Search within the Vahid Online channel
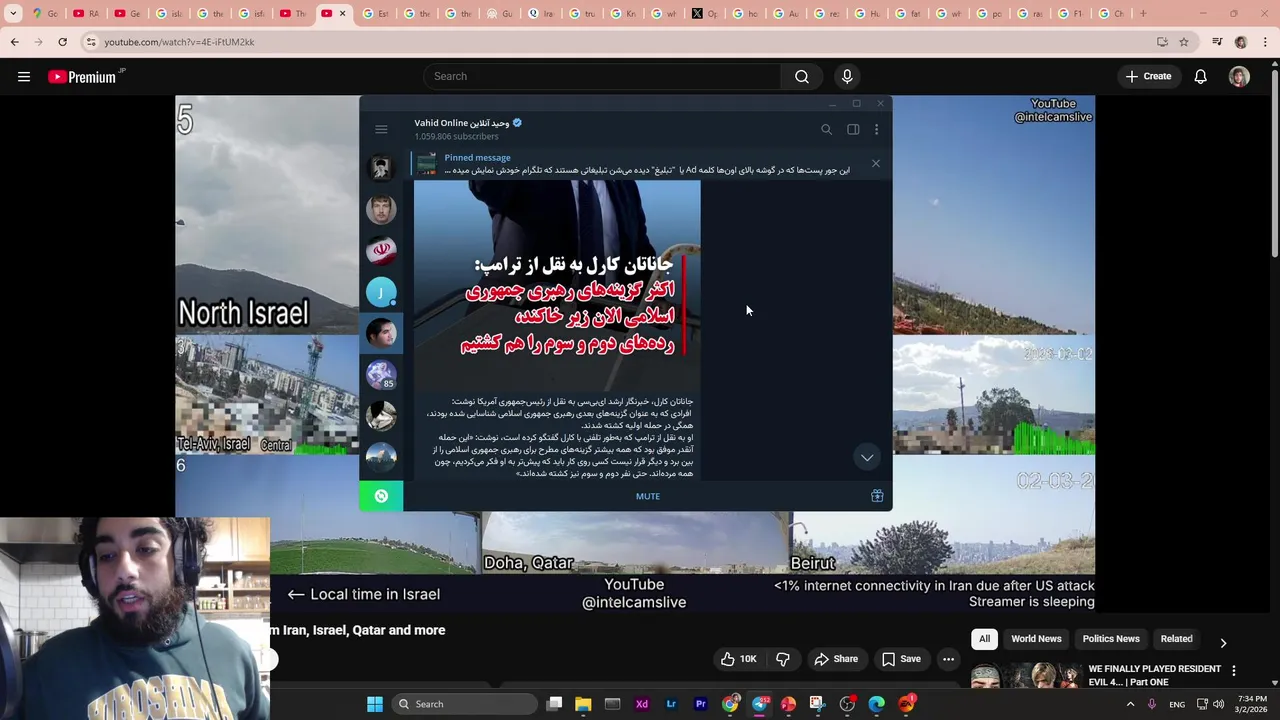The height and width of the screenshot is (720, 1280). pyautogui.click(x=826, y=129)
